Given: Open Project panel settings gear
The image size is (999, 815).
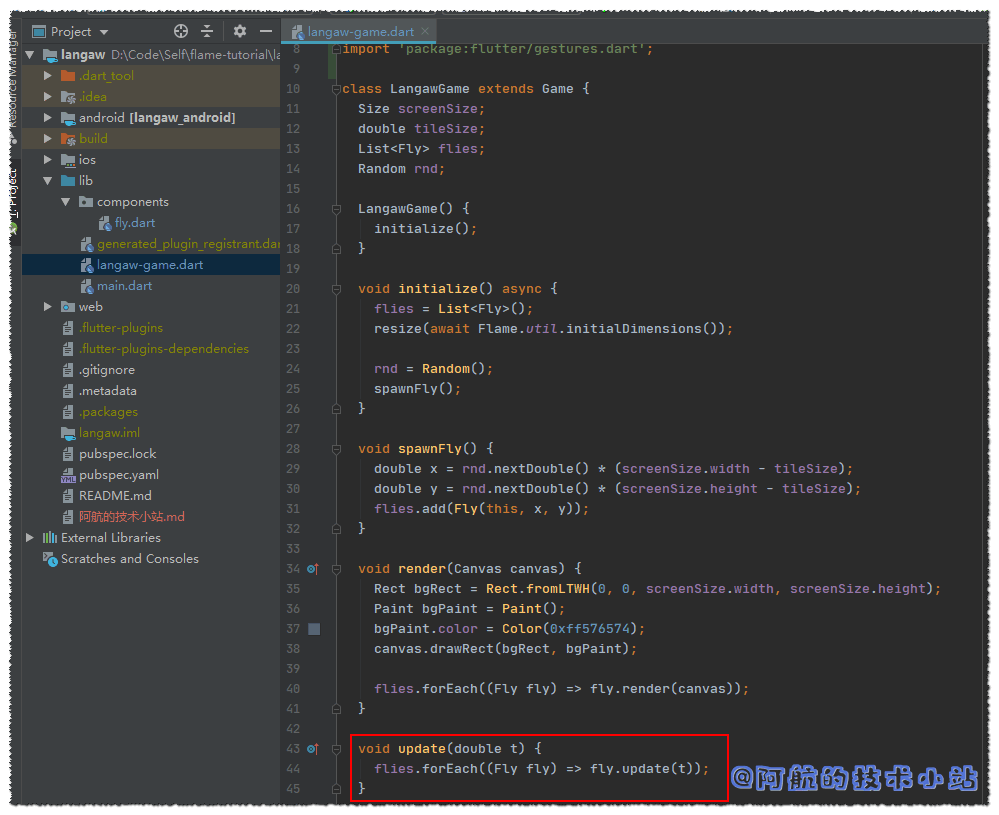Looking at the screenshot, I should [240, 32].
